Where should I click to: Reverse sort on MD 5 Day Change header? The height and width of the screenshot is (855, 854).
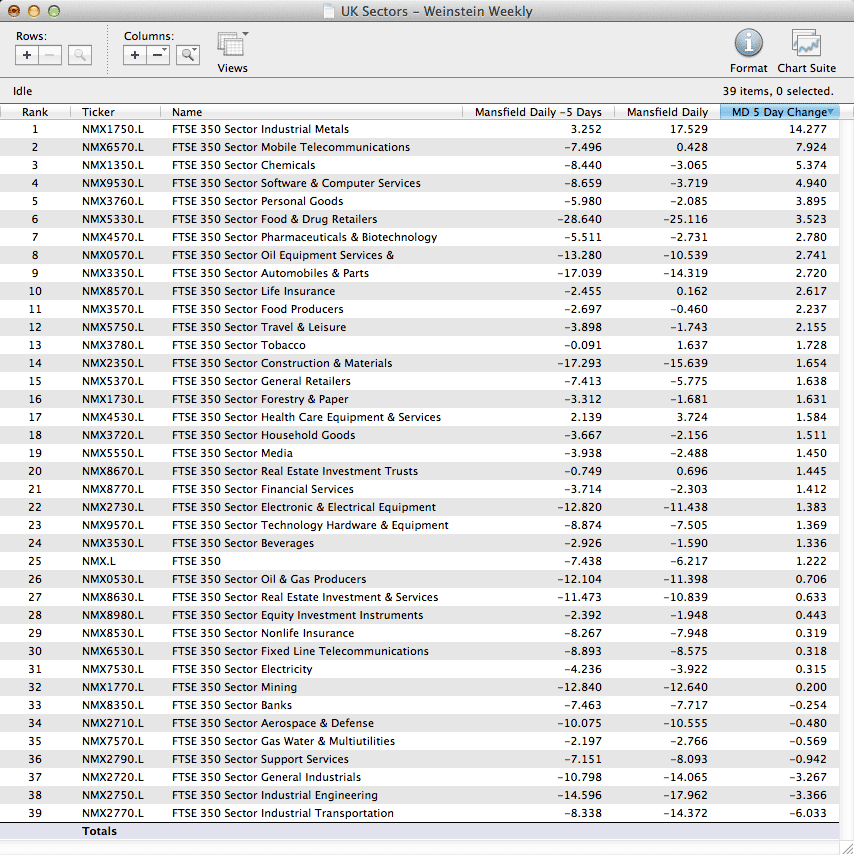[778, 112]
